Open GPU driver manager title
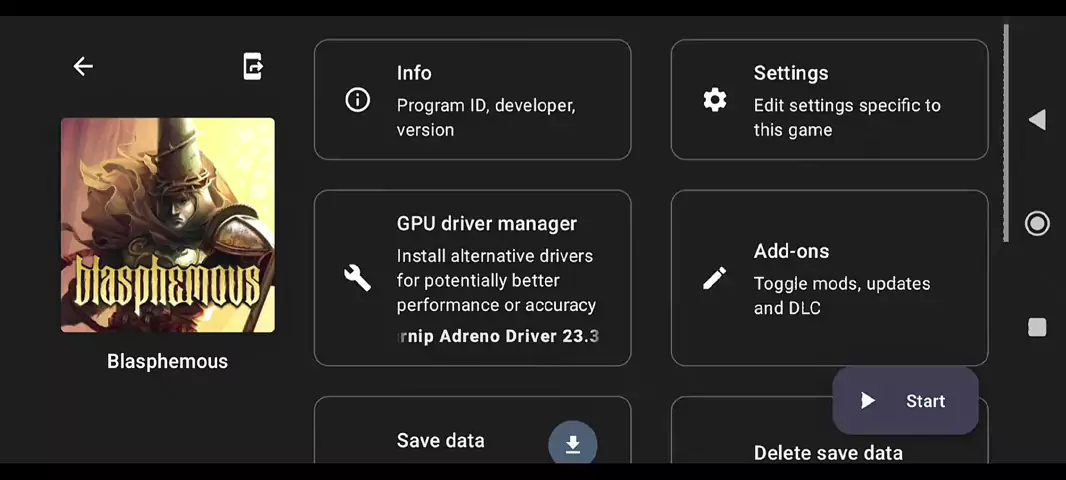This screenshot has width=1066, height=480. (x=487, y=224)
